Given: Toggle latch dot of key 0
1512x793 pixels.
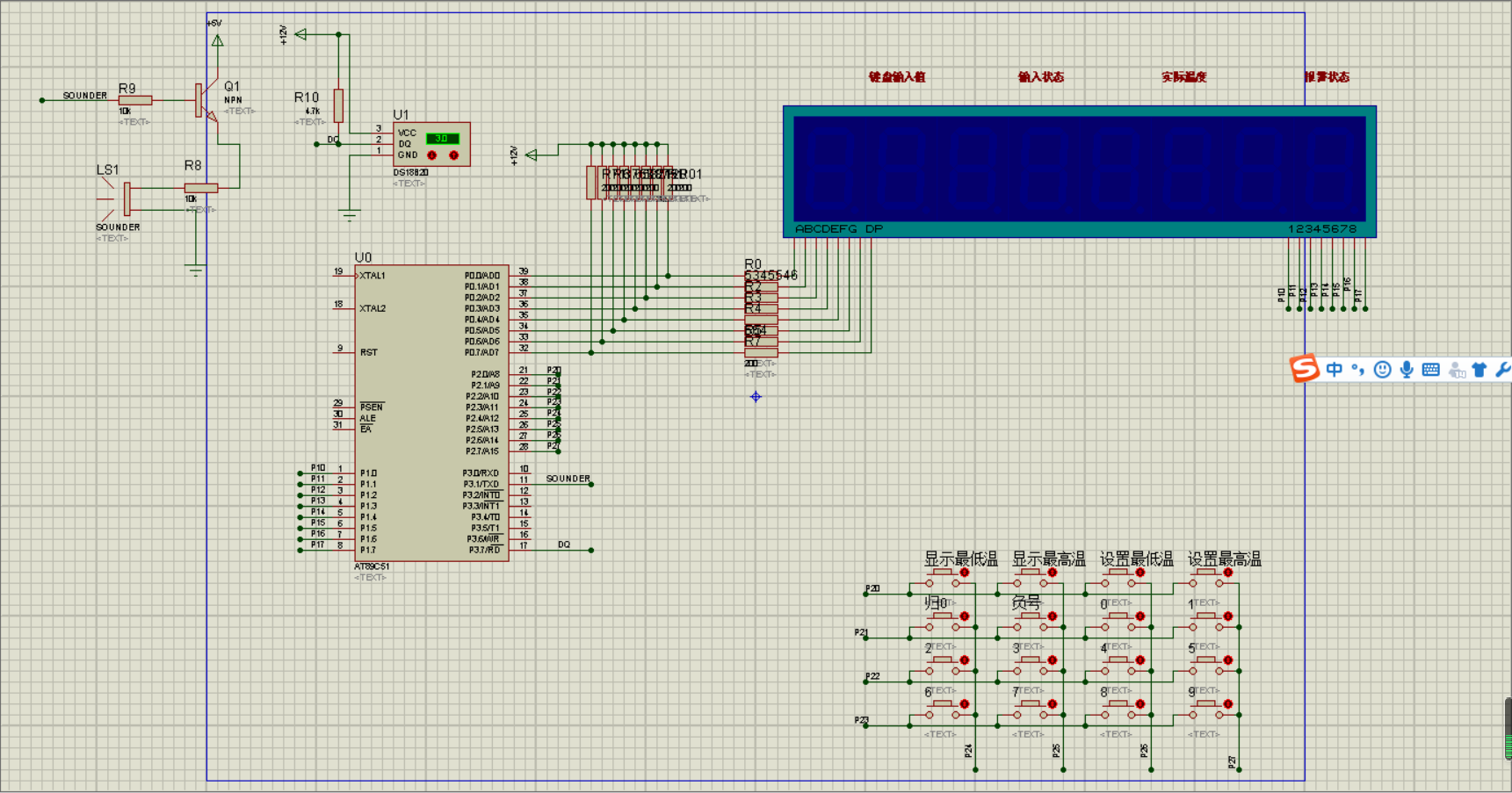Looking at the screenshot, I should click(1140, 616).
